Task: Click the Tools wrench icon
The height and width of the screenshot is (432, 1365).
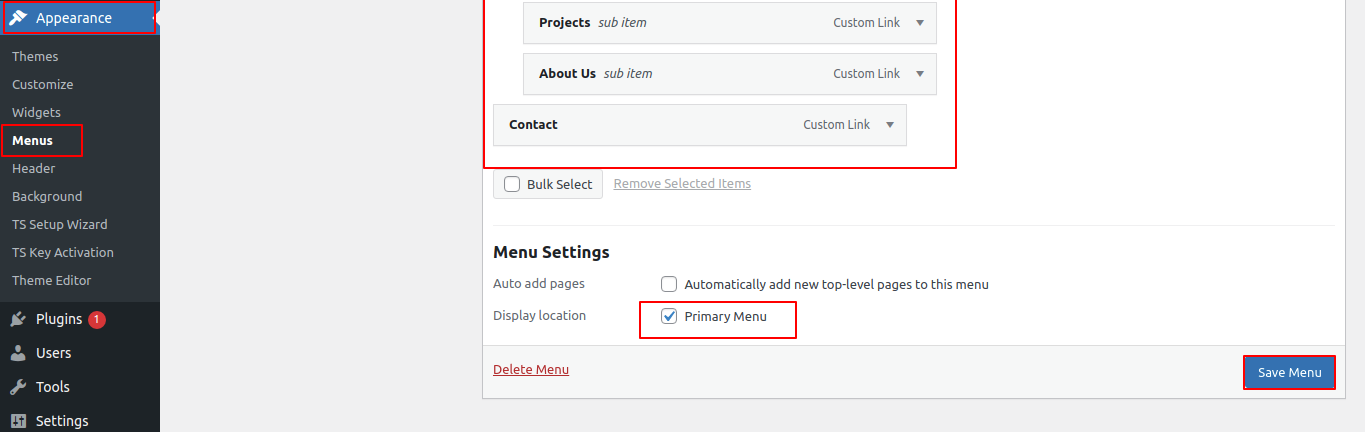Action: (18, 387)
